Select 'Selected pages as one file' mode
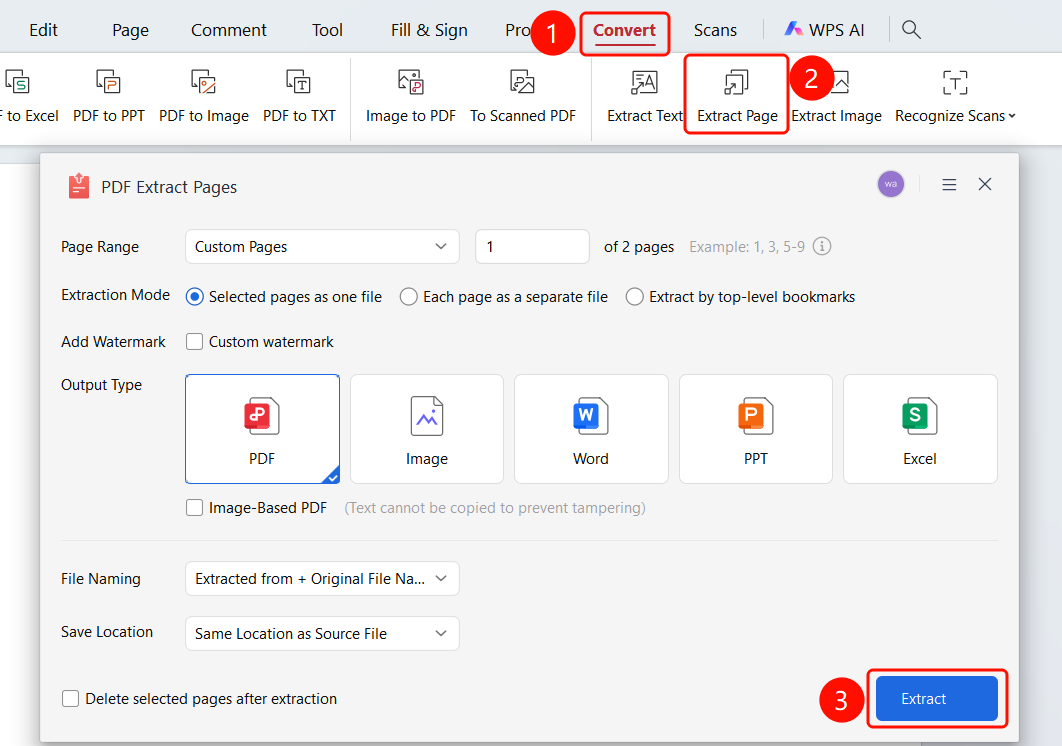This screenshot has width=1062, height=746. click(194, 297)
